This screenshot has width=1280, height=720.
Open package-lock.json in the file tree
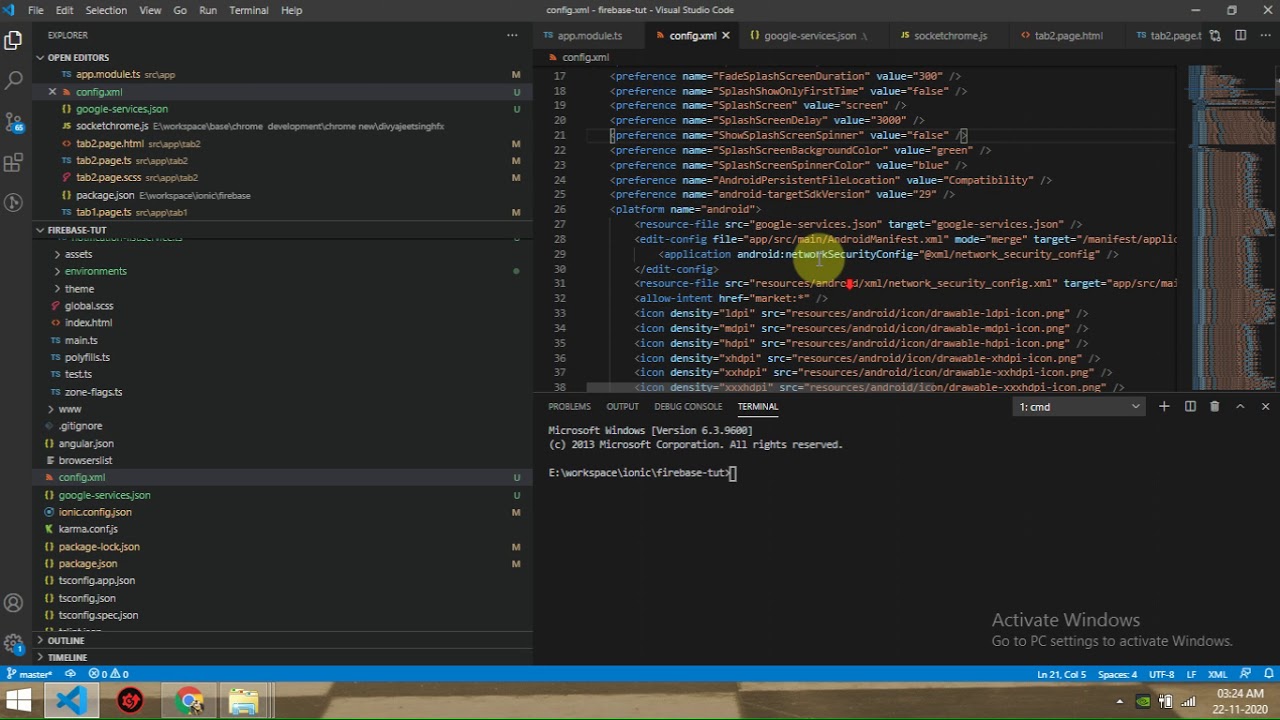point(99,547)
